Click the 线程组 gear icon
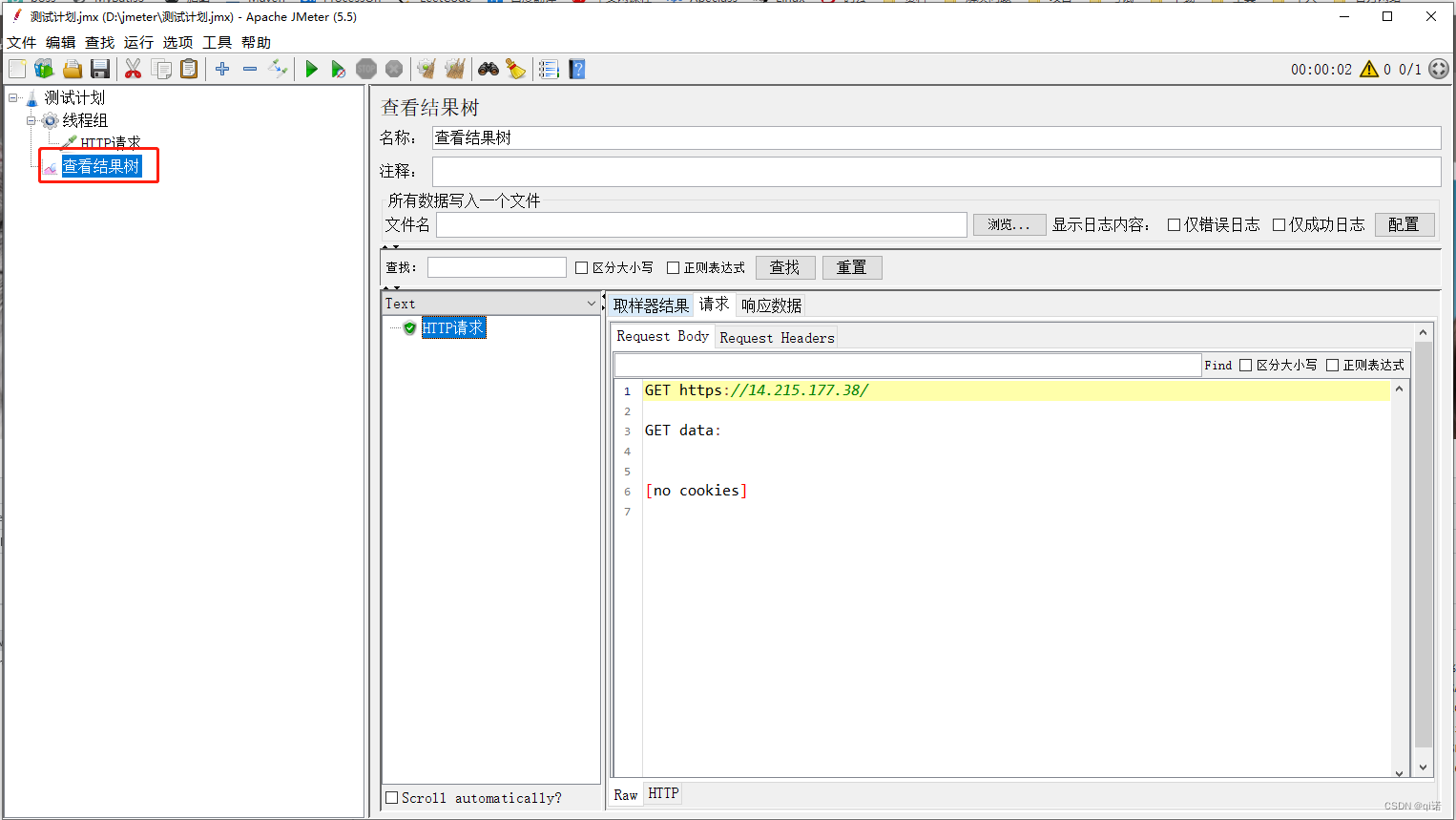This screenshot has height=820, width=1456. [50, 120]
